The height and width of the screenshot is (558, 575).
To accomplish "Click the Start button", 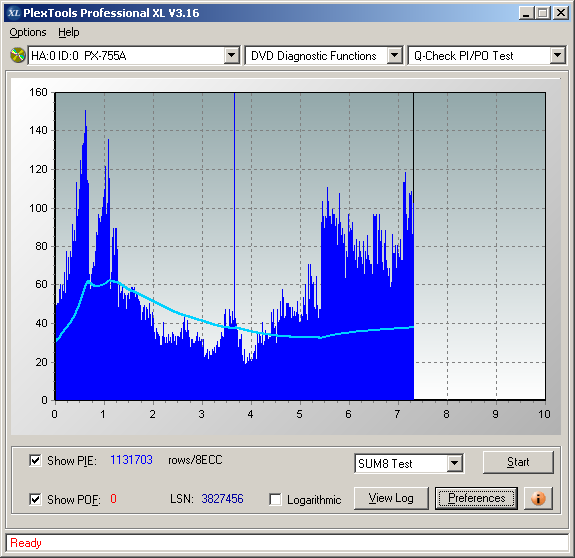I will tap(518, 462).
